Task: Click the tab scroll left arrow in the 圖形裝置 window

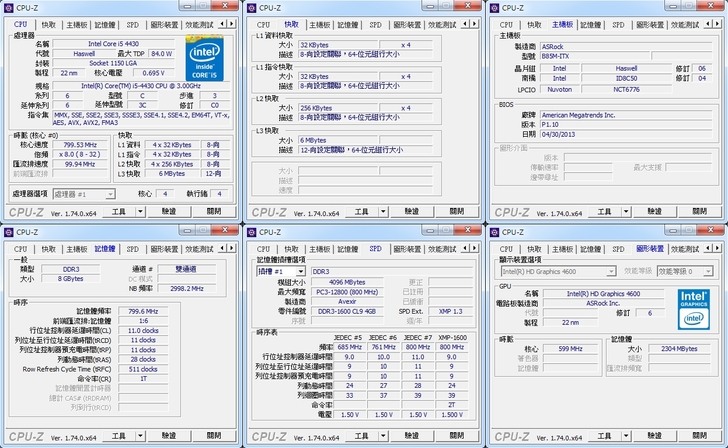Action: click(x=708, y=248)
